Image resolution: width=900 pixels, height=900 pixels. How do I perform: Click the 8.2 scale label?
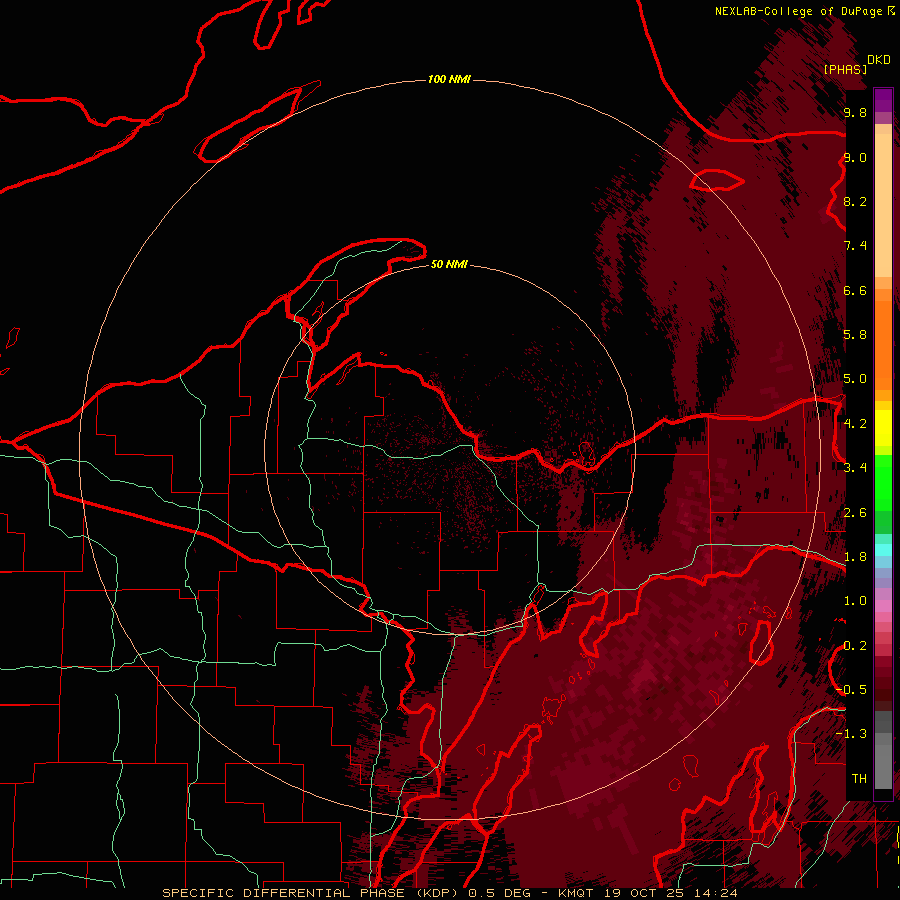(855, 201)
